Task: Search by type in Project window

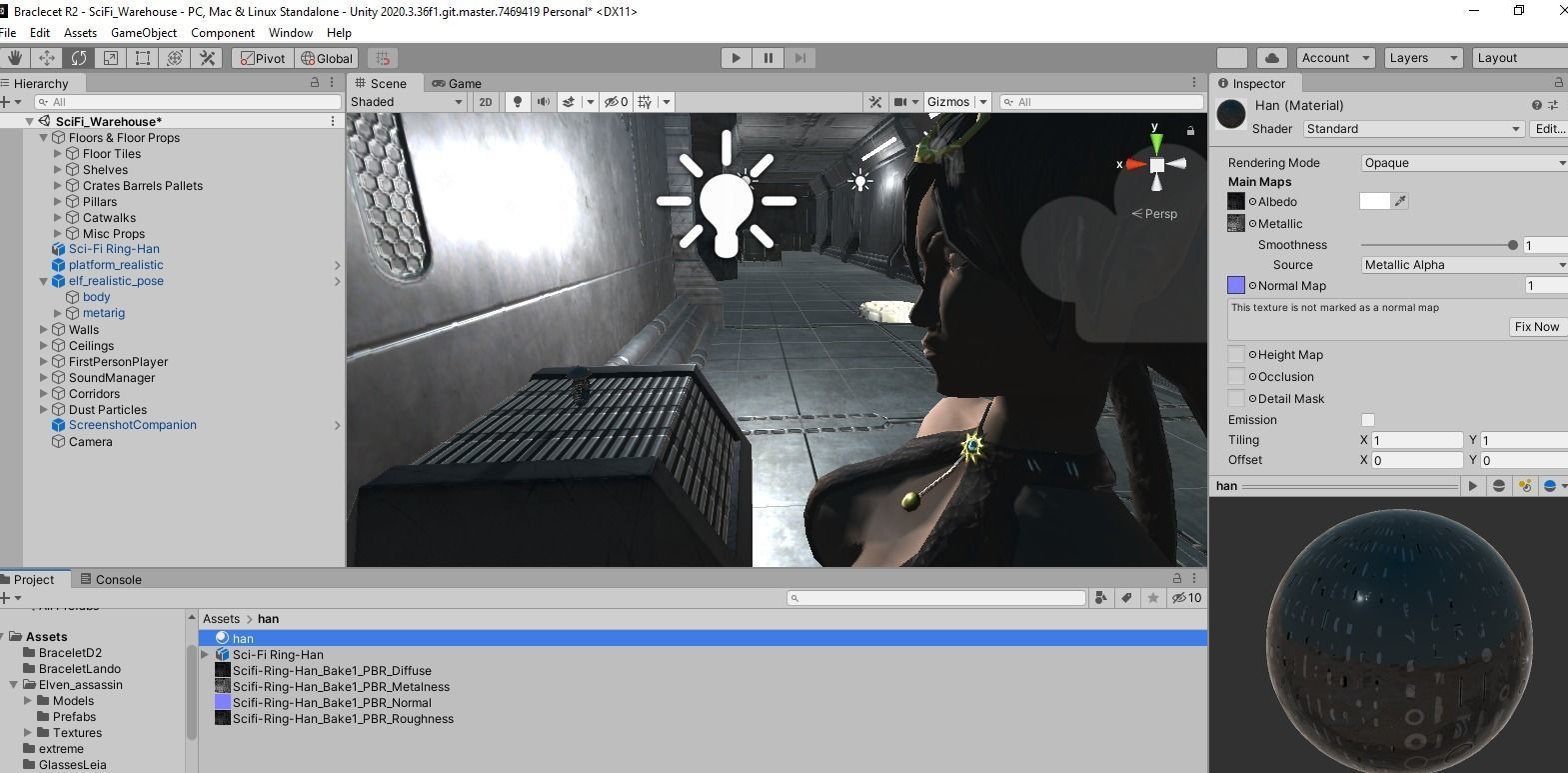Action: tap(1101, 598)
